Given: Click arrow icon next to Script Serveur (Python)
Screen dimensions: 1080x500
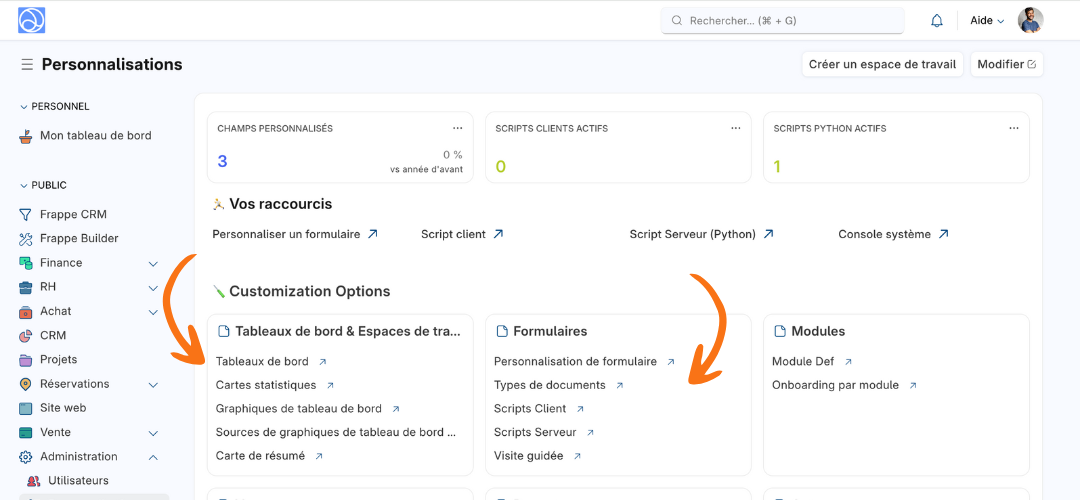Looking at the screenshot, I should 768,234.
